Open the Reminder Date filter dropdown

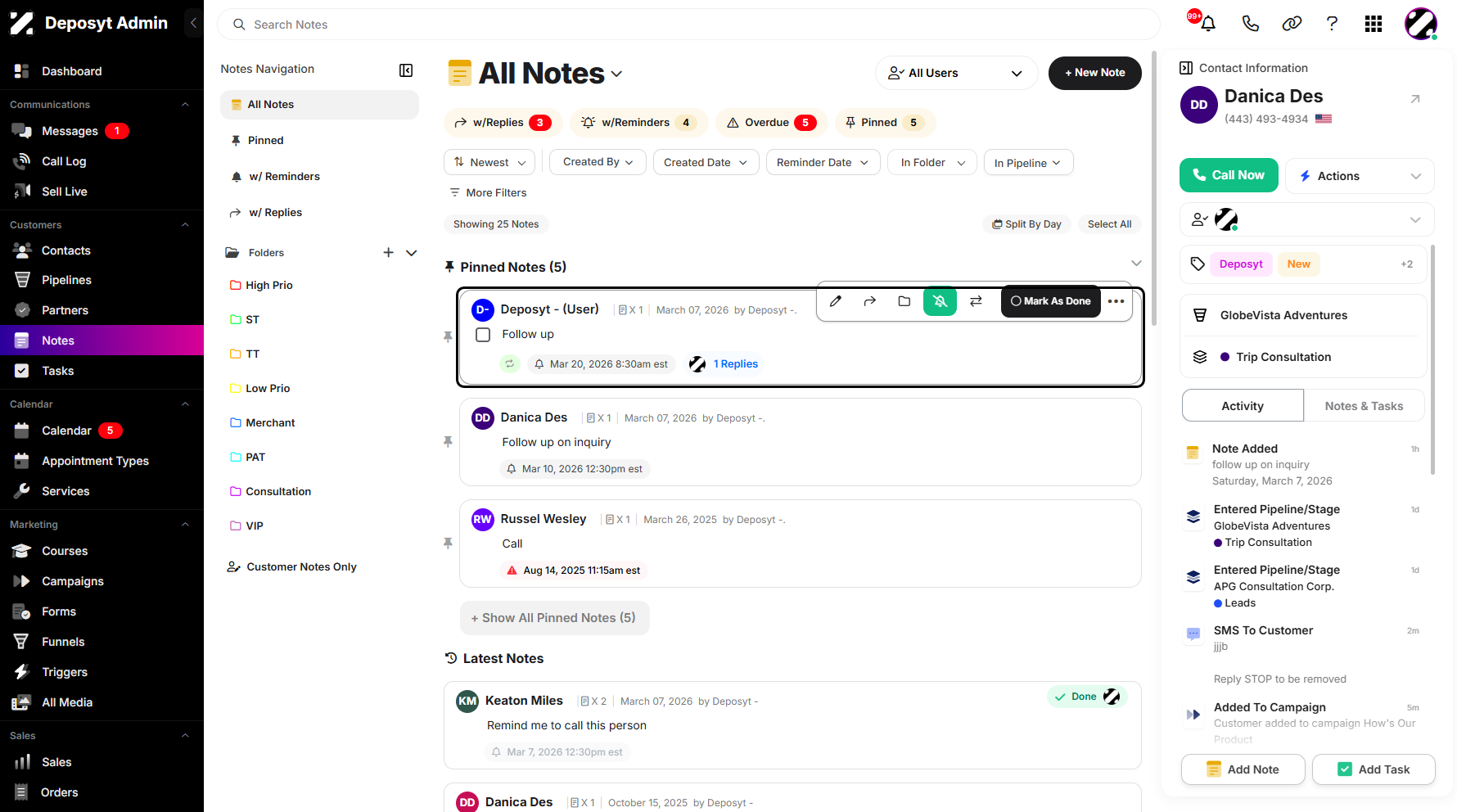coord(823,162)
